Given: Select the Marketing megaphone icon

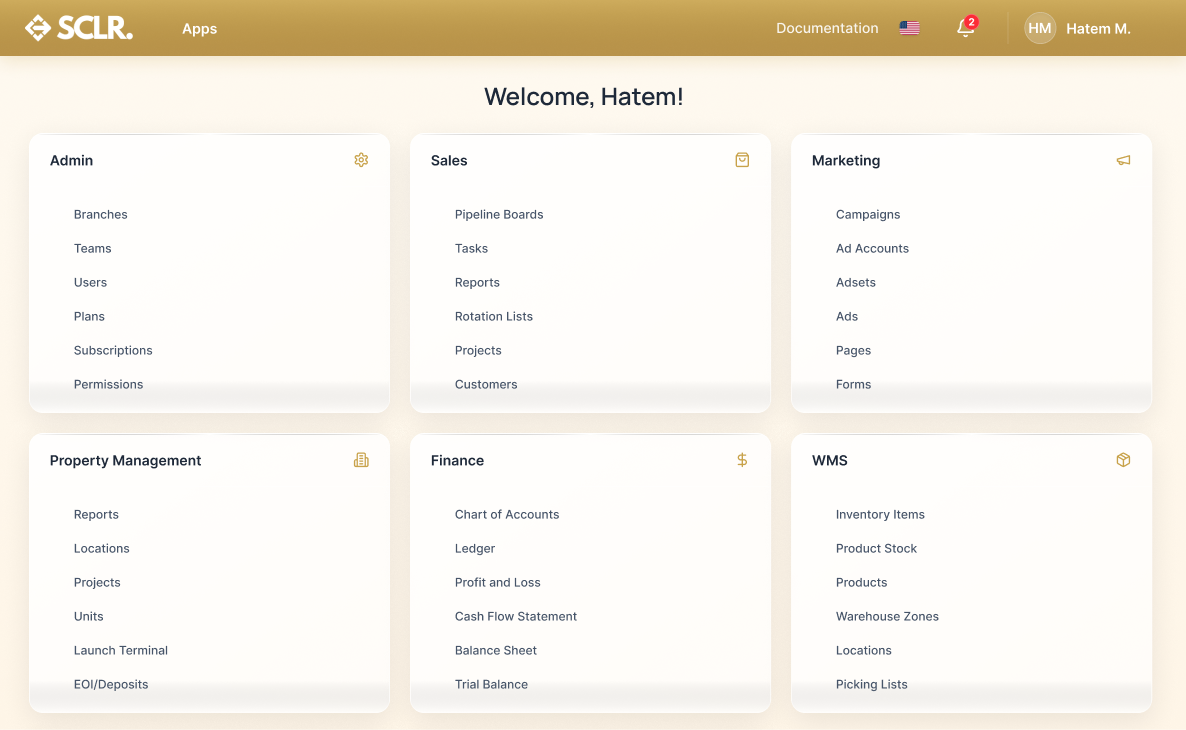Looking at the screenshot, I should pos(1123,160).
